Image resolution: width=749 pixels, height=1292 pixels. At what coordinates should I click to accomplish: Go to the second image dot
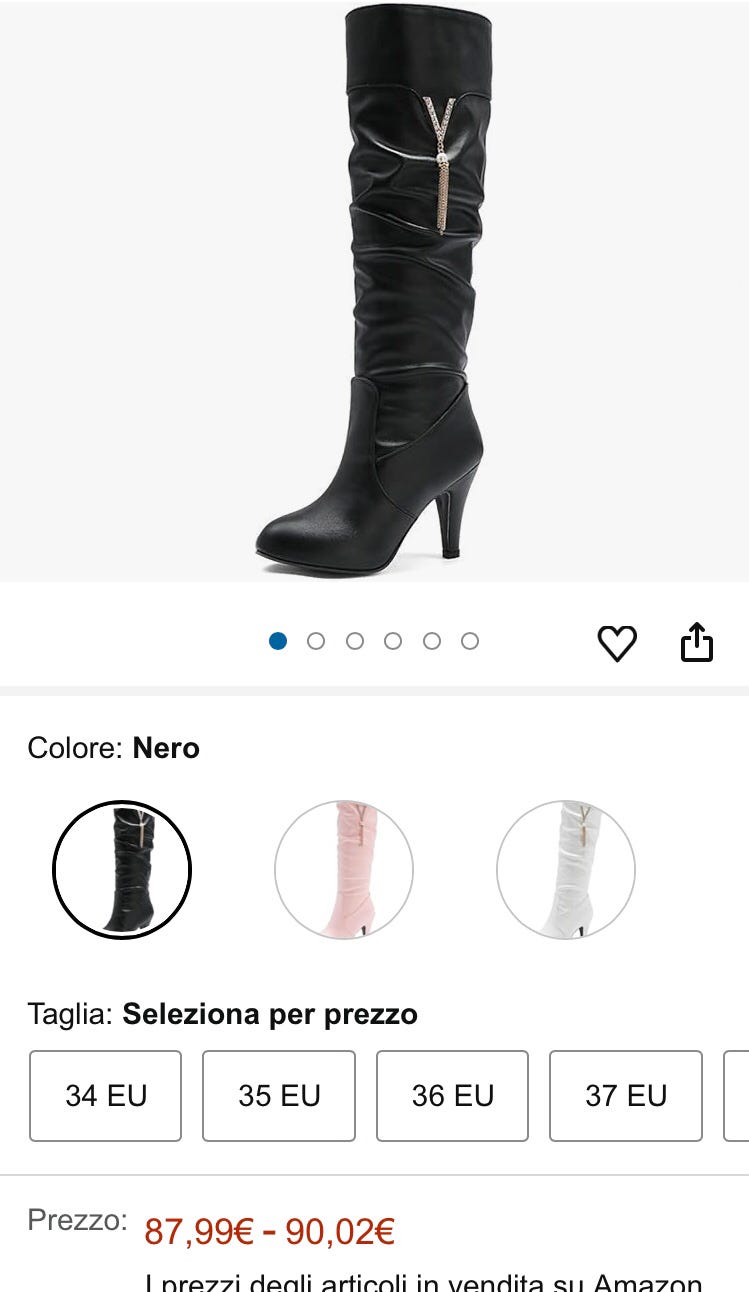[x=316, y=641]
